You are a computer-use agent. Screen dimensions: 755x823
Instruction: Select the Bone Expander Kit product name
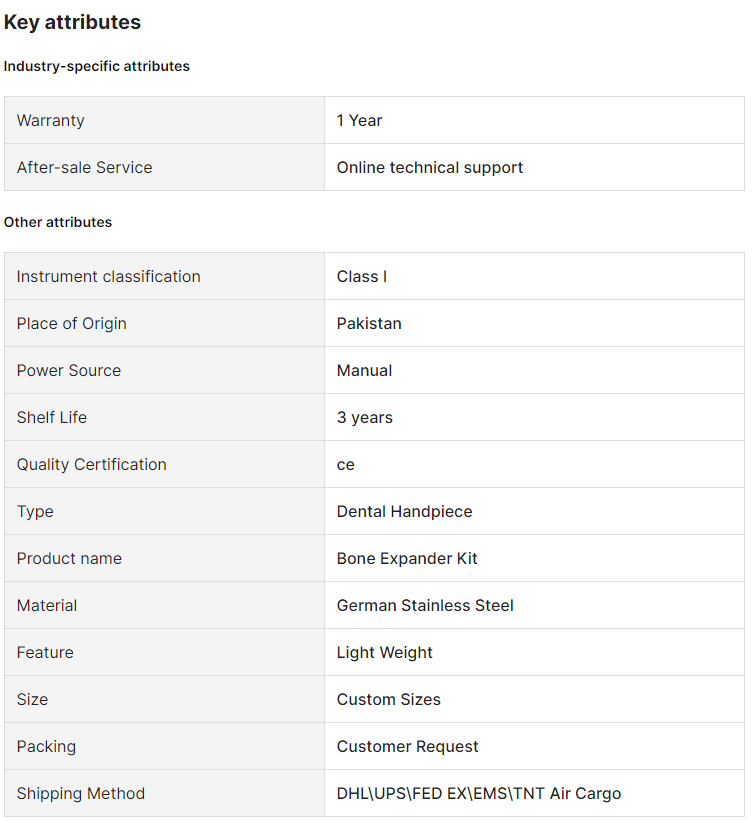tap(407, 558)
